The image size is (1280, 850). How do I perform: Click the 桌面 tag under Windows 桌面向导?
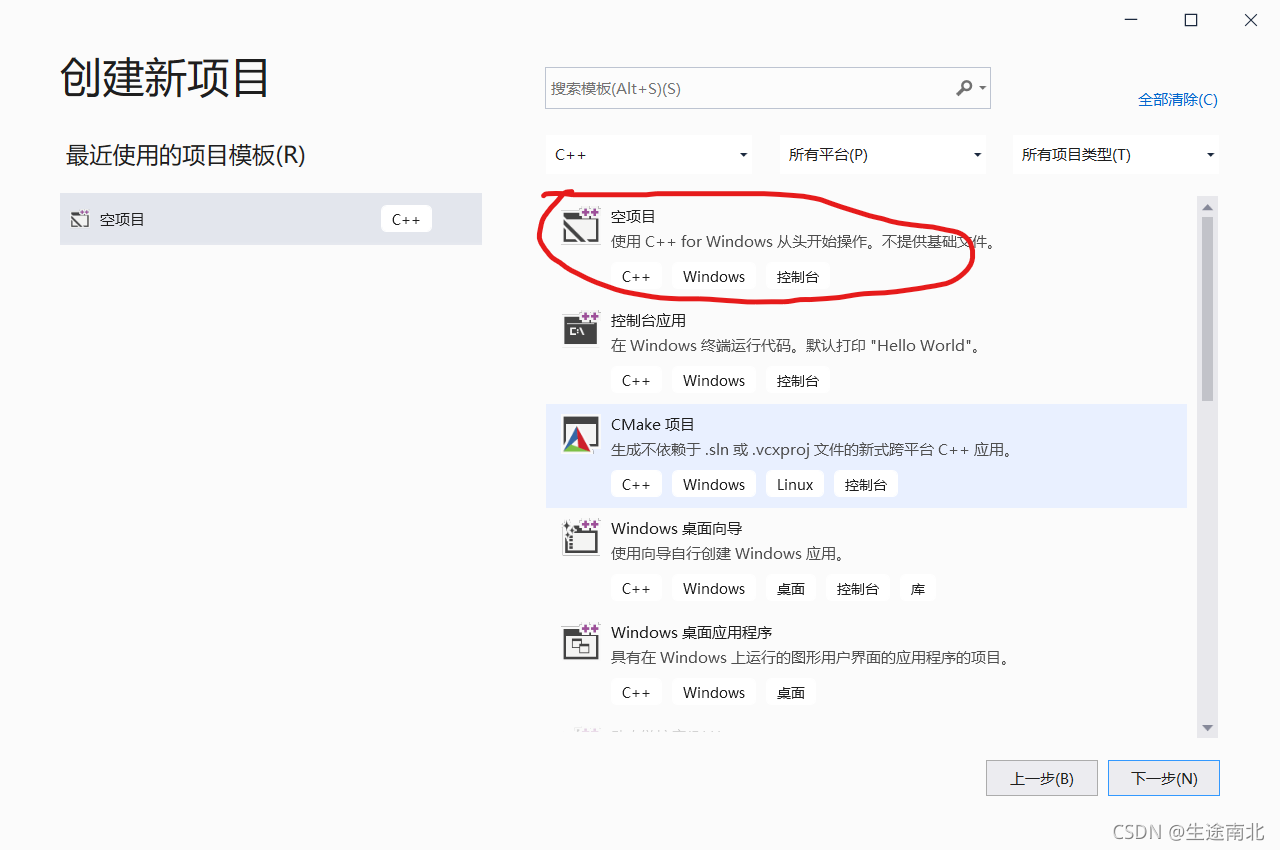coord(791,588)
